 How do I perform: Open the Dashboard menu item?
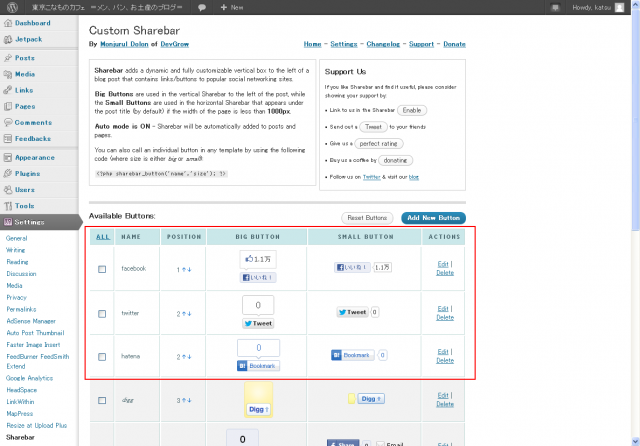33,23
